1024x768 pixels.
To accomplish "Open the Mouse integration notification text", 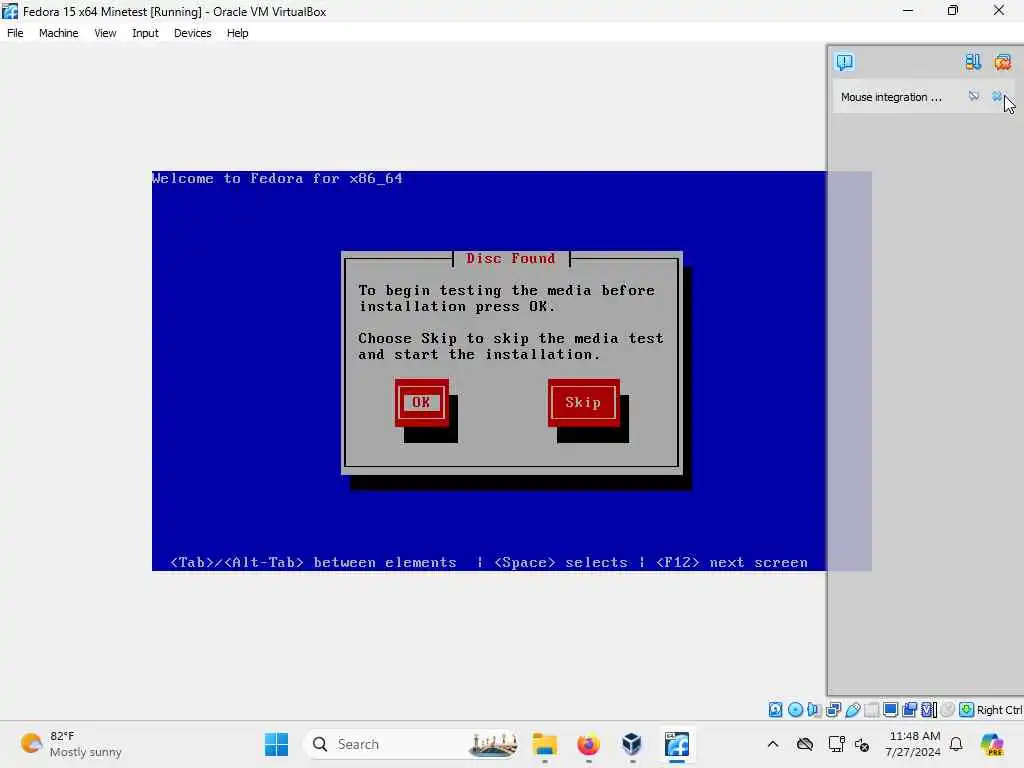I will (x=891, y=97).
